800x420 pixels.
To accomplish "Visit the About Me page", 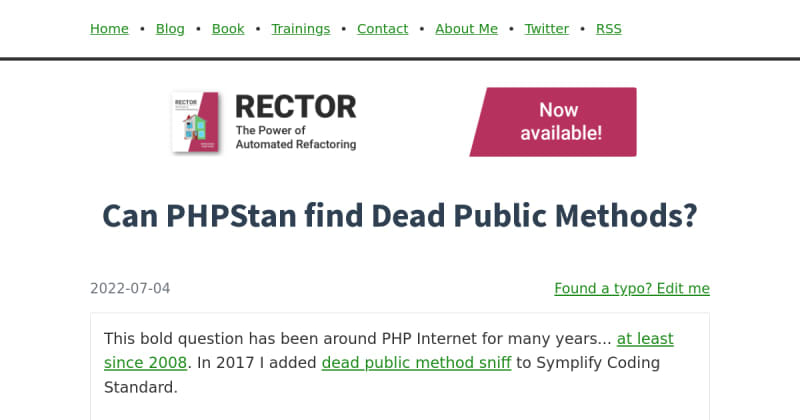I will [x=466, y=29].
